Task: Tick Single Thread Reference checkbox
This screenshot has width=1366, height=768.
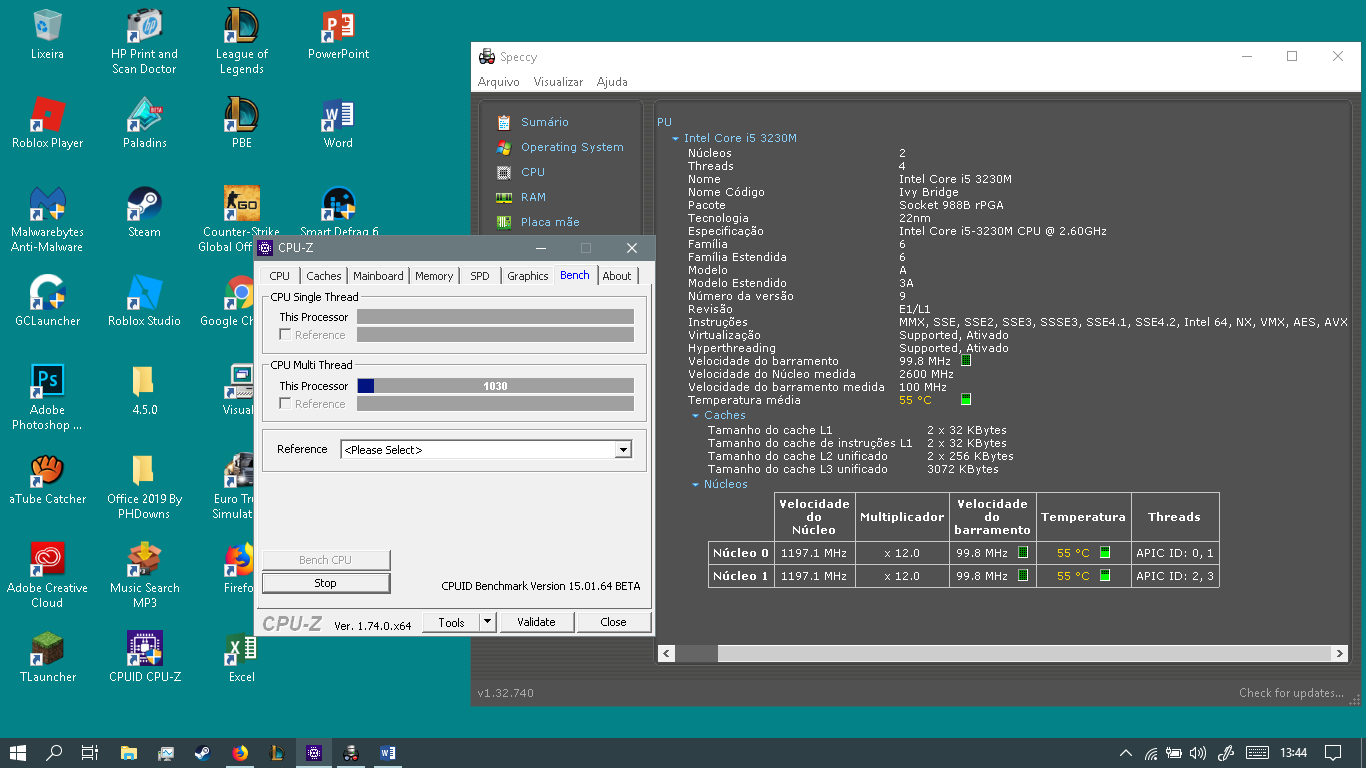Action: pos(285,335)
